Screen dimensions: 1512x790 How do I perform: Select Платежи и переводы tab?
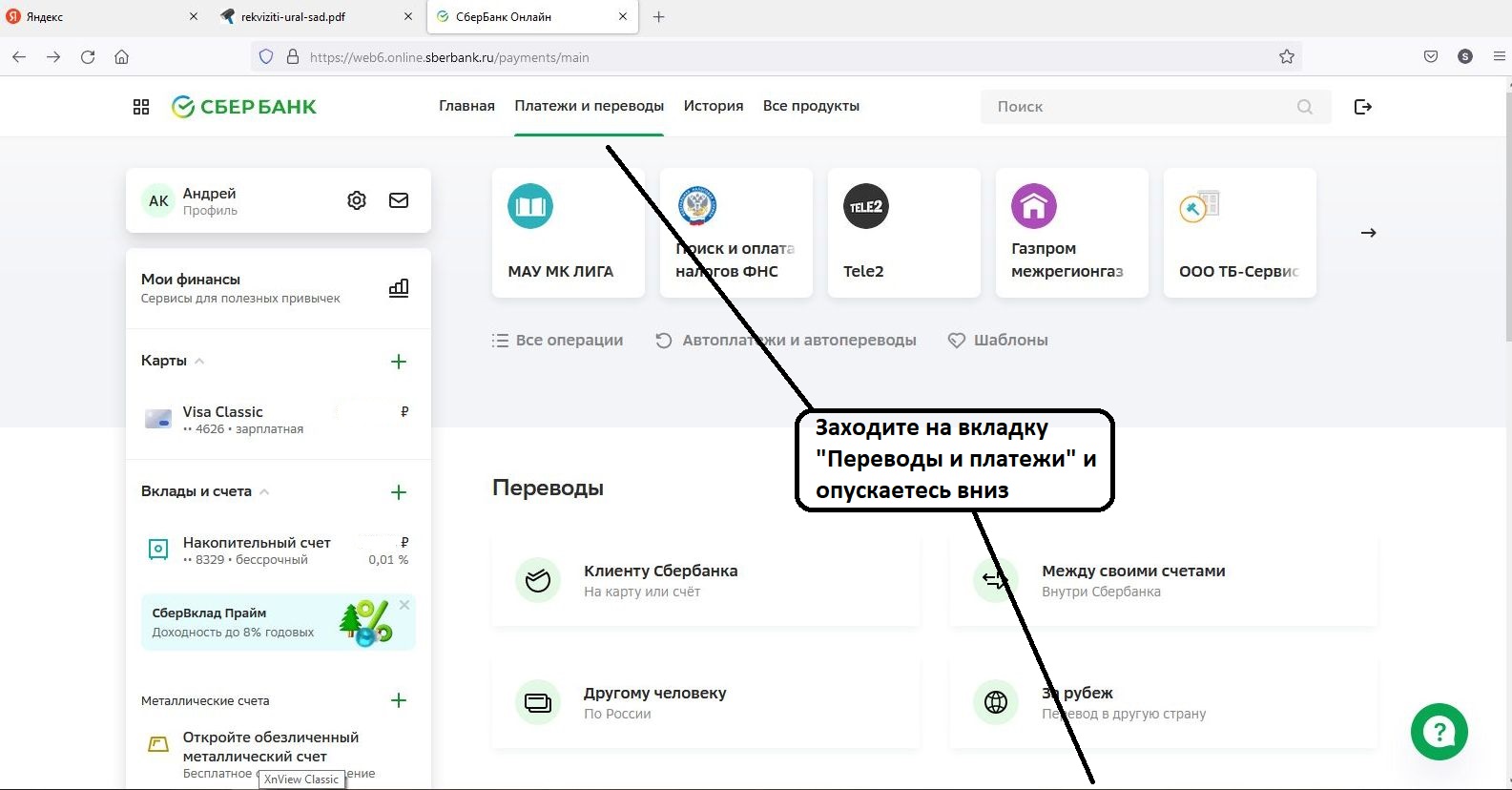589,106
